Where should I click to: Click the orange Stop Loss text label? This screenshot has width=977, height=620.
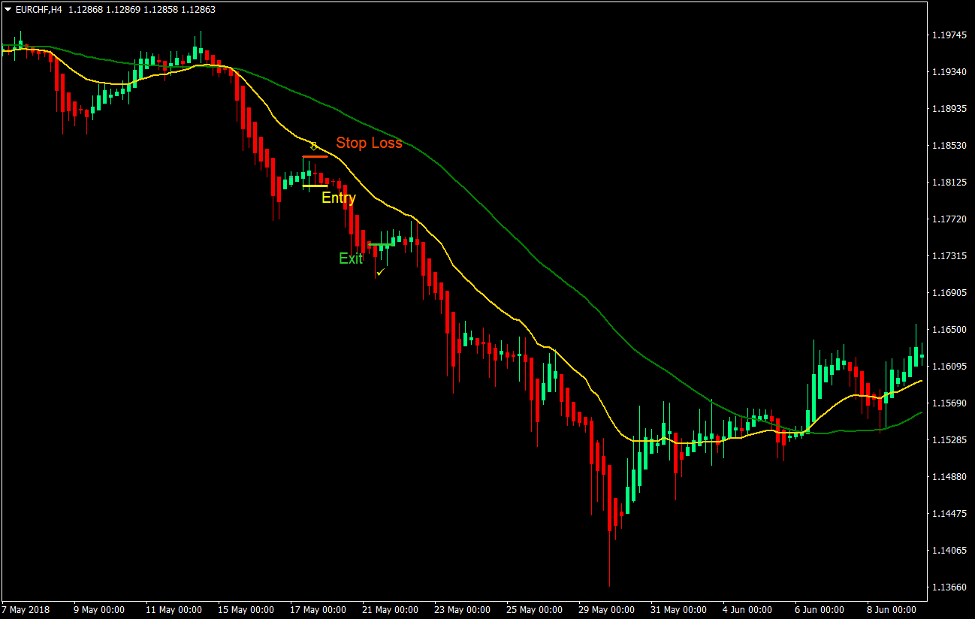pyautogui.click(x=368, y=143)
